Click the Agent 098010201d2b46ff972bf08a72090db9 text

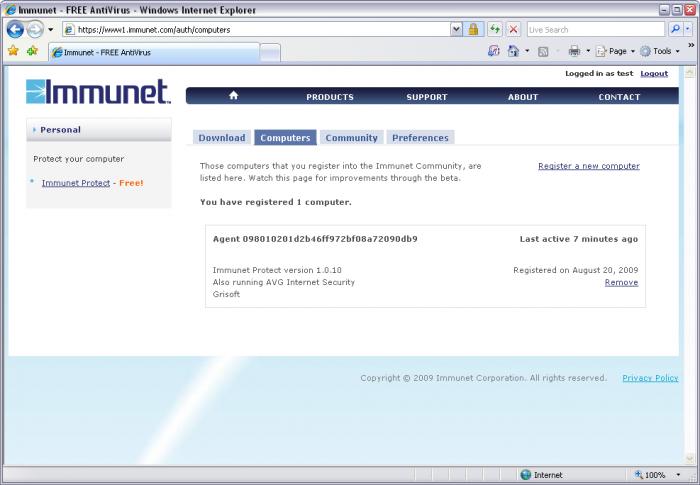(x=315, y=239)
